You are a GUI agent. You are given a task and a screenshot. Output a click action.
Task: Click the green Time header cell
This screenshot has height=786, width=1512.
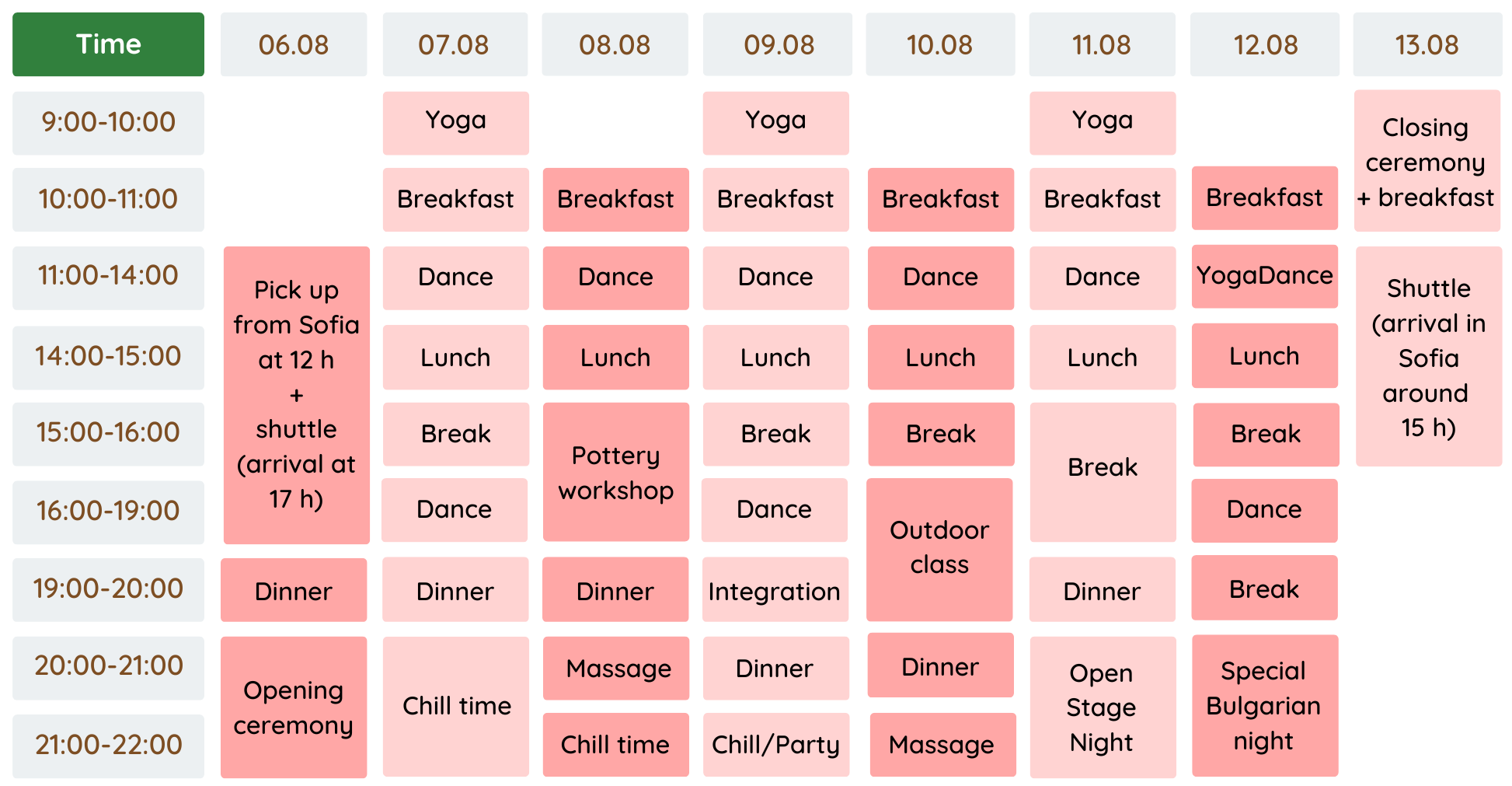point(108,44)
